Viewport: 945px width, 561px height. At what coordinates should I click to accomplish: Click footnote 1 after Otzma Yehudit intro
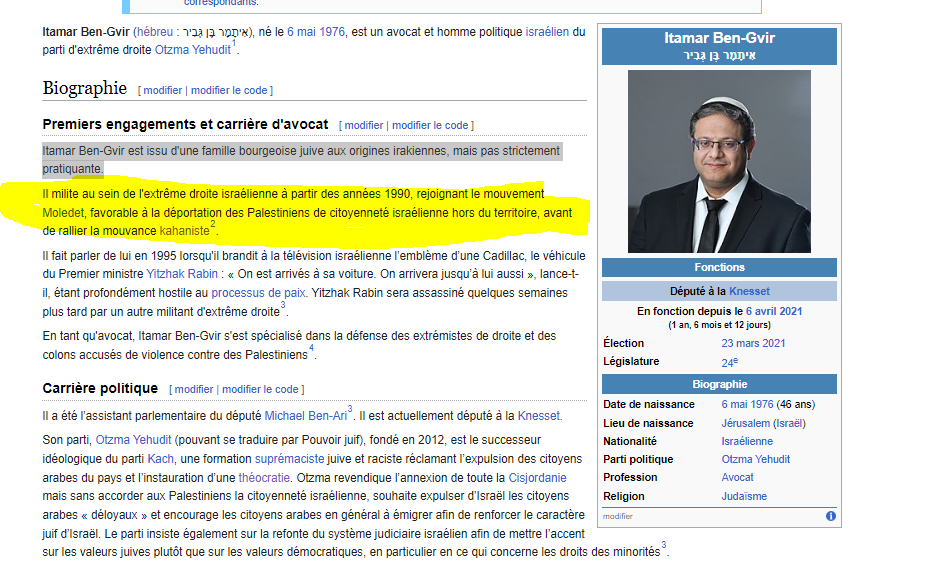234,43
